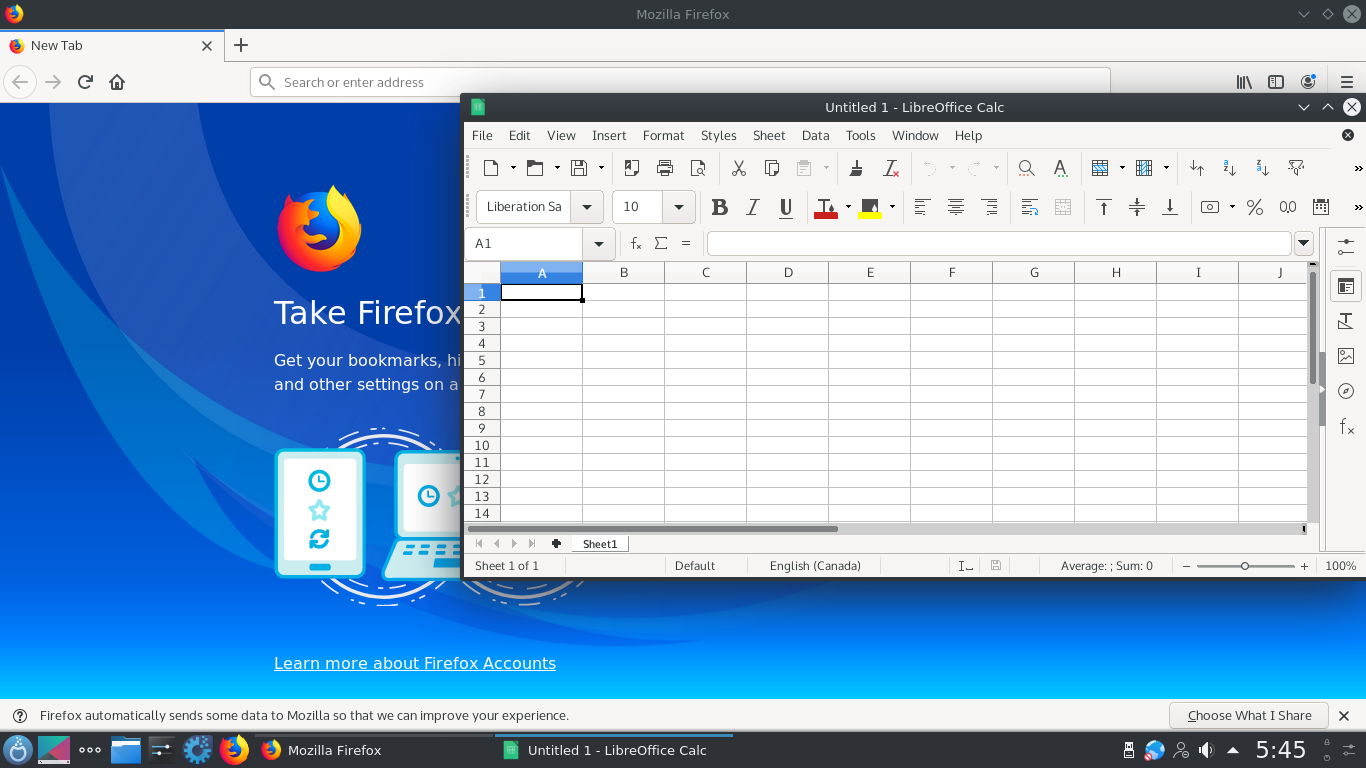Save the spreadsheet with the Save icon
This screenshot has height=768, width=1366.
(x=579, y=168)
